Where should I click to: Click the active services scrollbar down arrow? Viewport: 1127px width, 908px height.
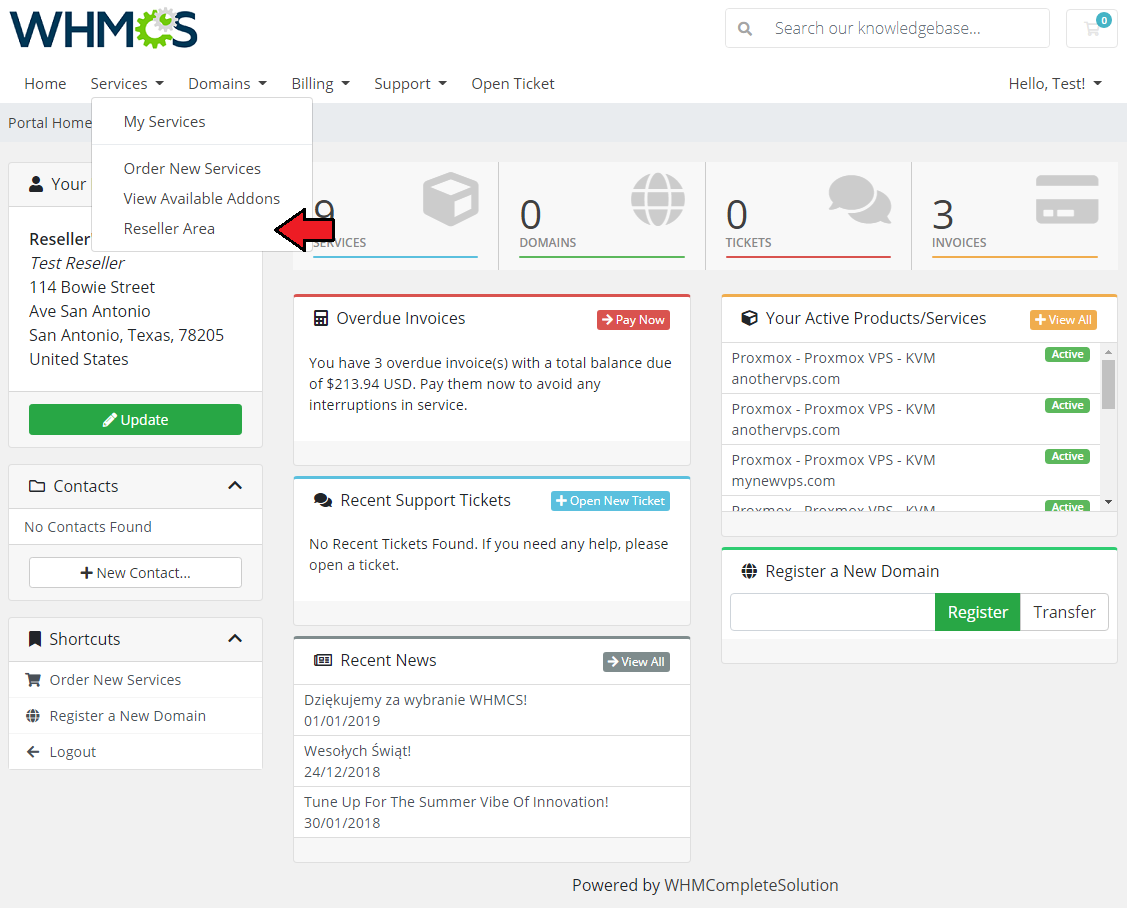coord(1108,502)
